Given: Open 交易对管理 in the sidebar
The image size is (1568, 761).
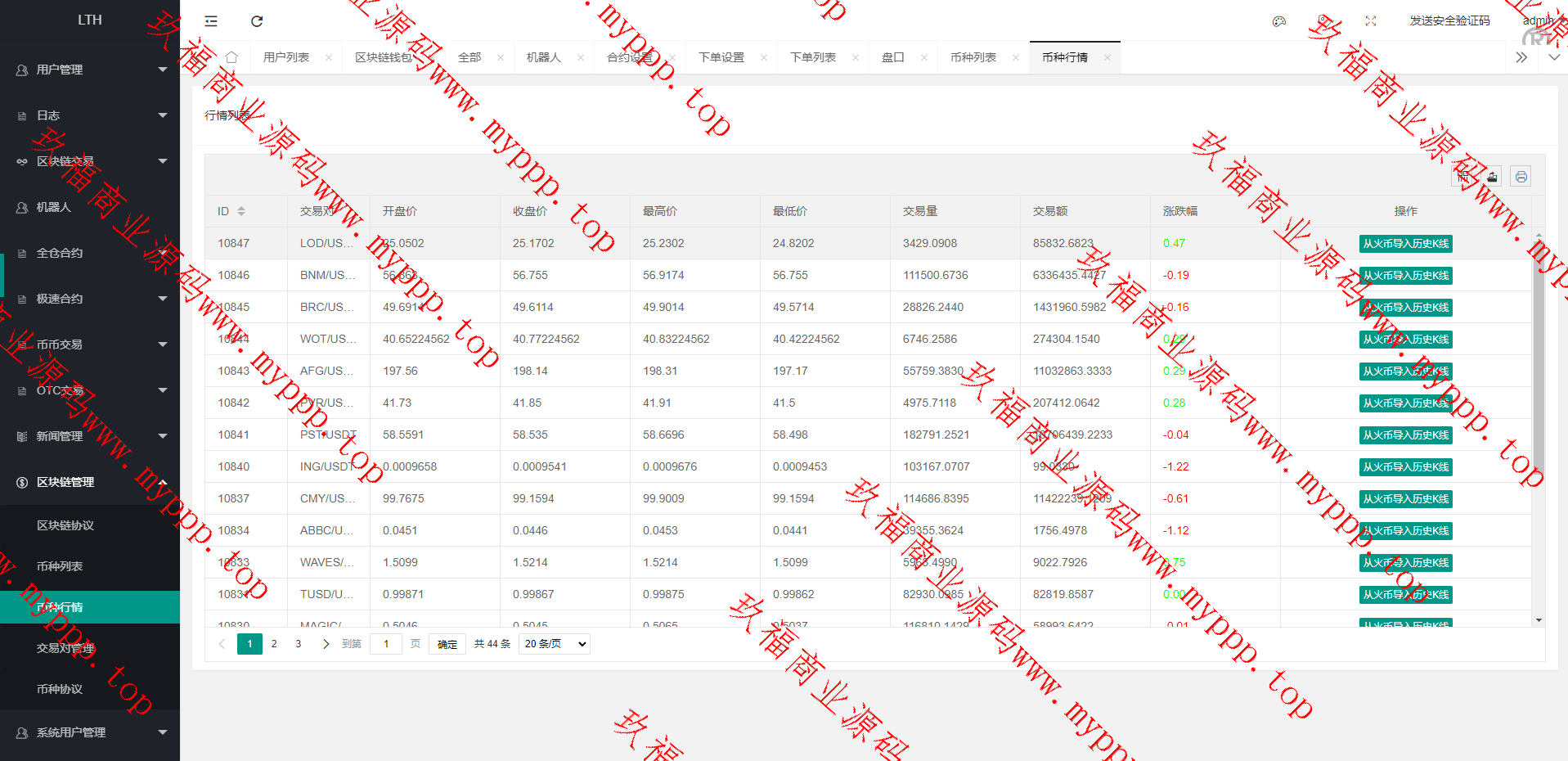Looking at the screenshot, I should tap(65, 648).
